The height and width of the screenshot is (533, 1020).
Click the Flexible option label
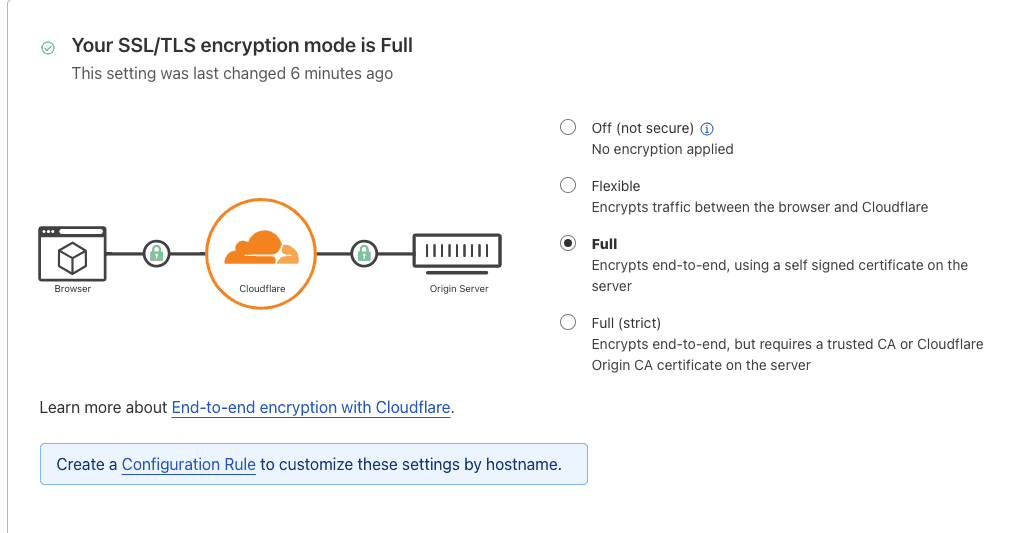[616, 186]
